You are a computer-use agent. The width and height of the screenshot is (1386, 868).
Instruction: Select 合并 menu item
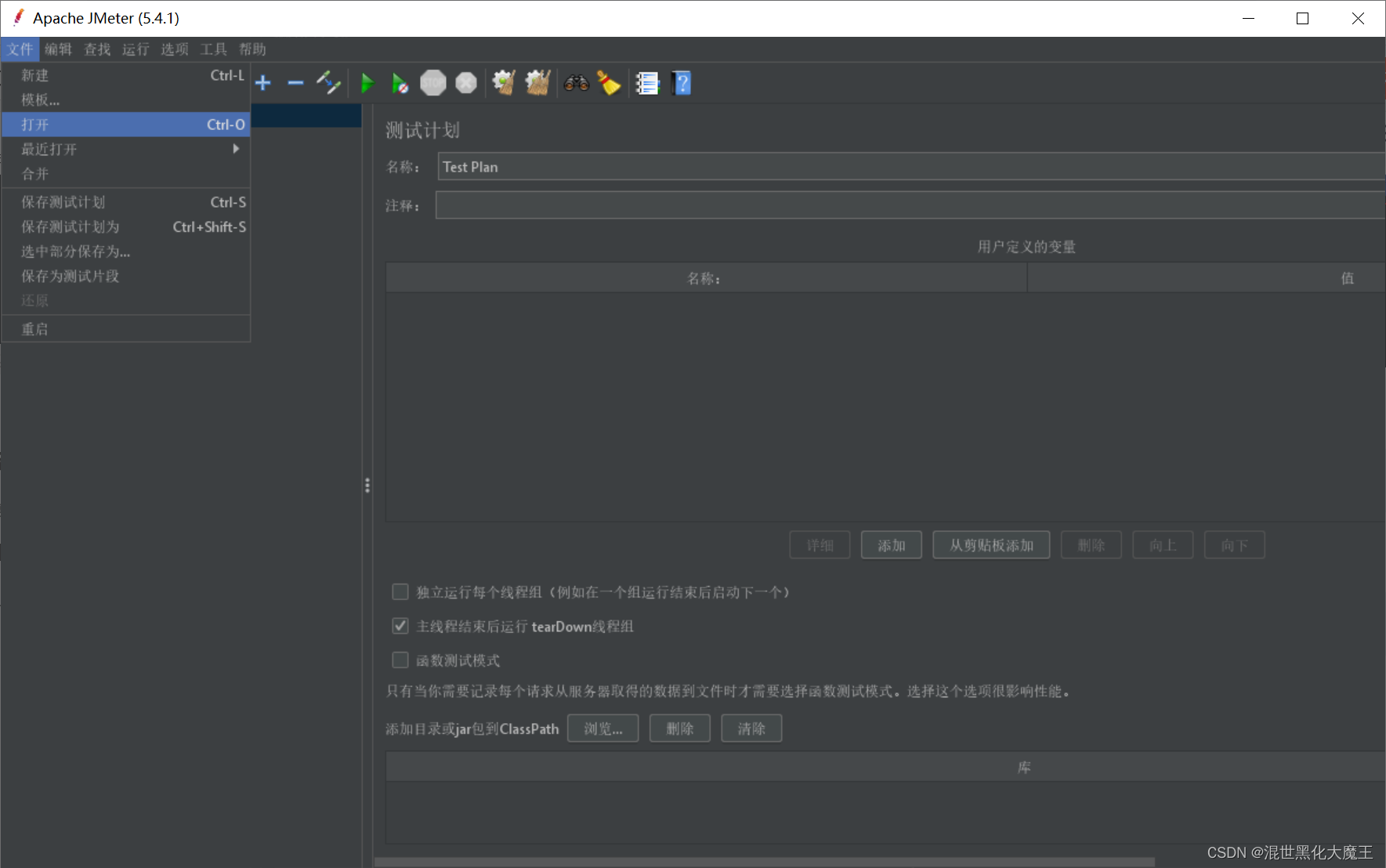coord(126,174)
